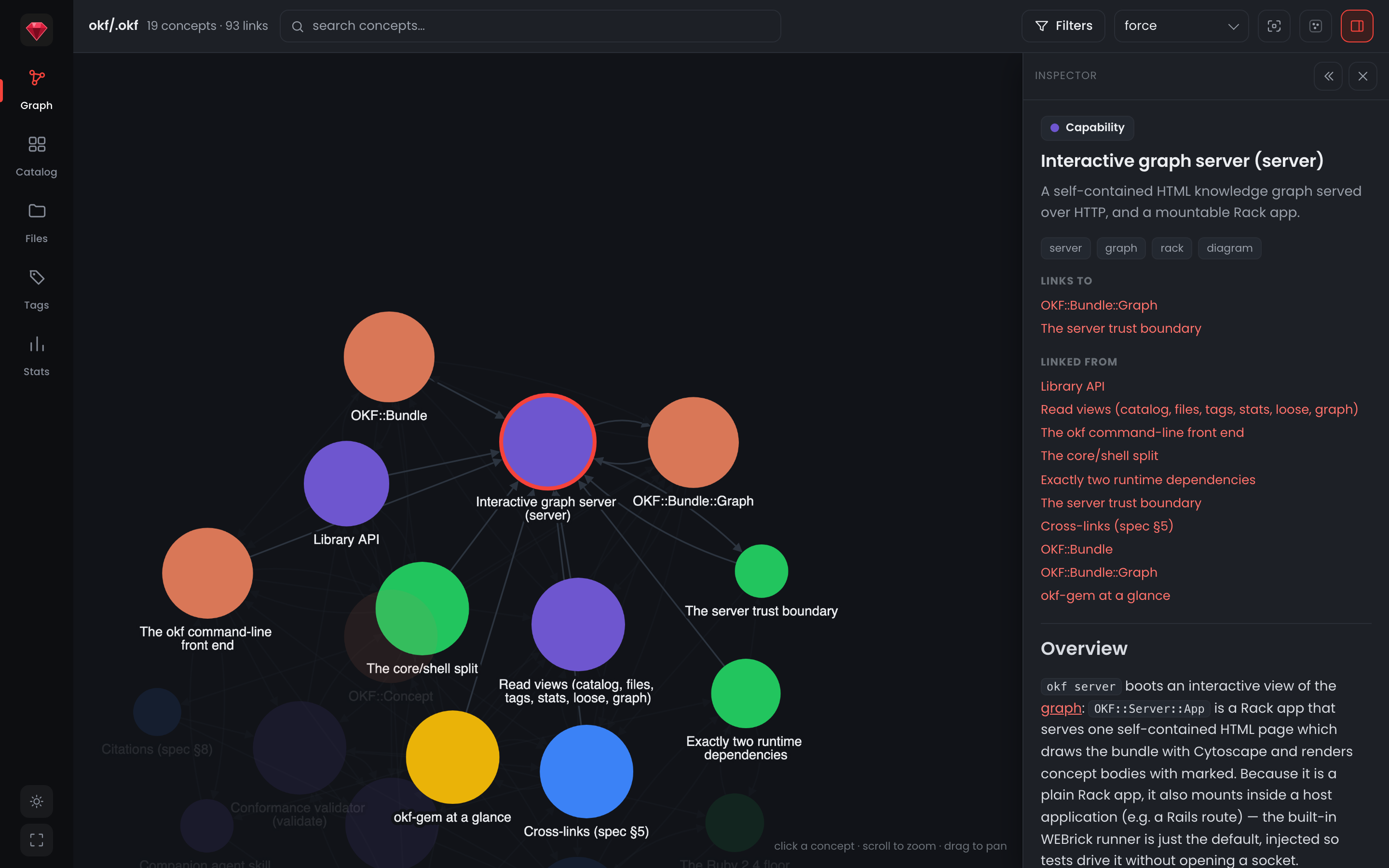
Task: Click the okf/.okf bundle title
Action: coord(113,26)
